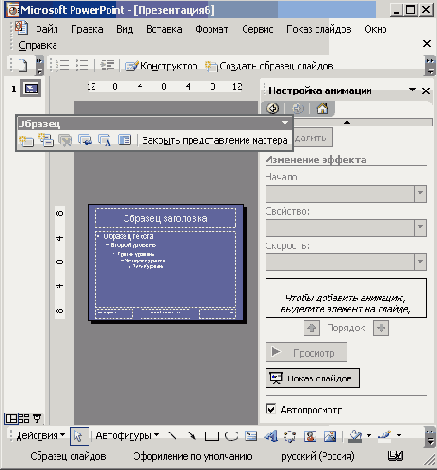The width and height of the screenshot is (437, 470).
Task: Select the Arrow drawing tool
Action: [x=192, y=436]
